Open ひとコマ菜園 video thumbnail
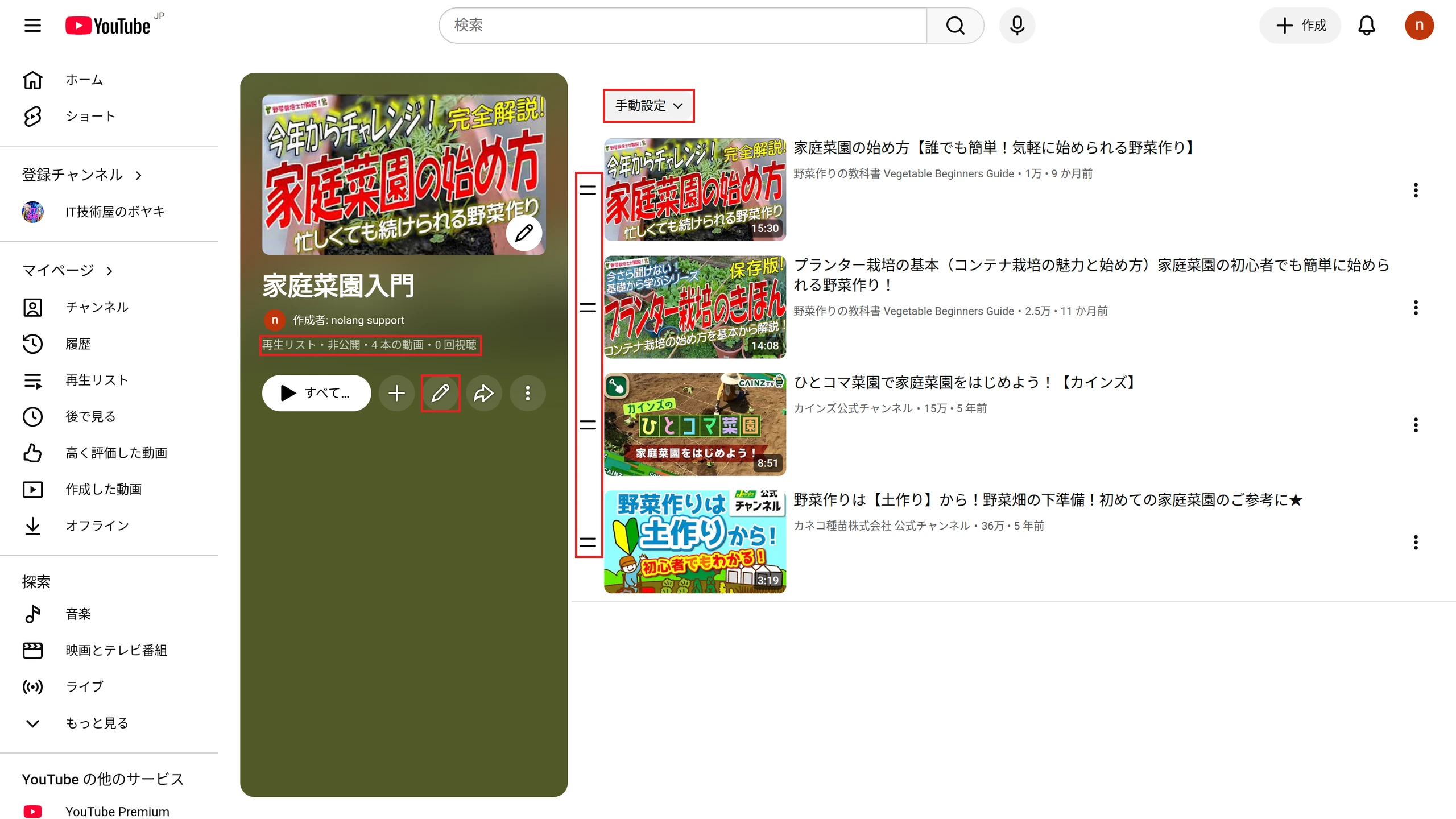 pos(694,425)
